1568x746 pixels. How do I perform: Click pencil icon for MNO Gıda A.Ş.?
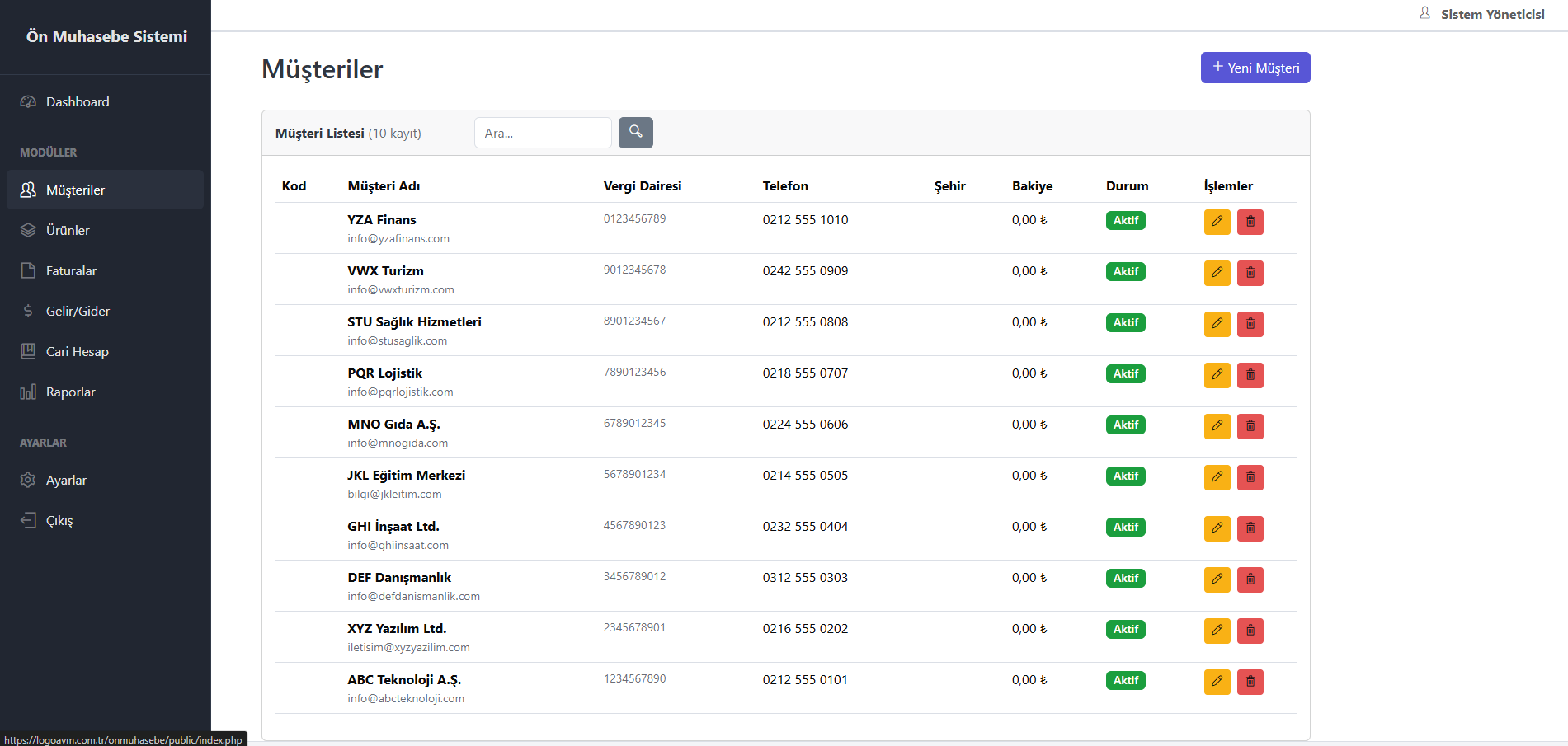coord(1217,426)
